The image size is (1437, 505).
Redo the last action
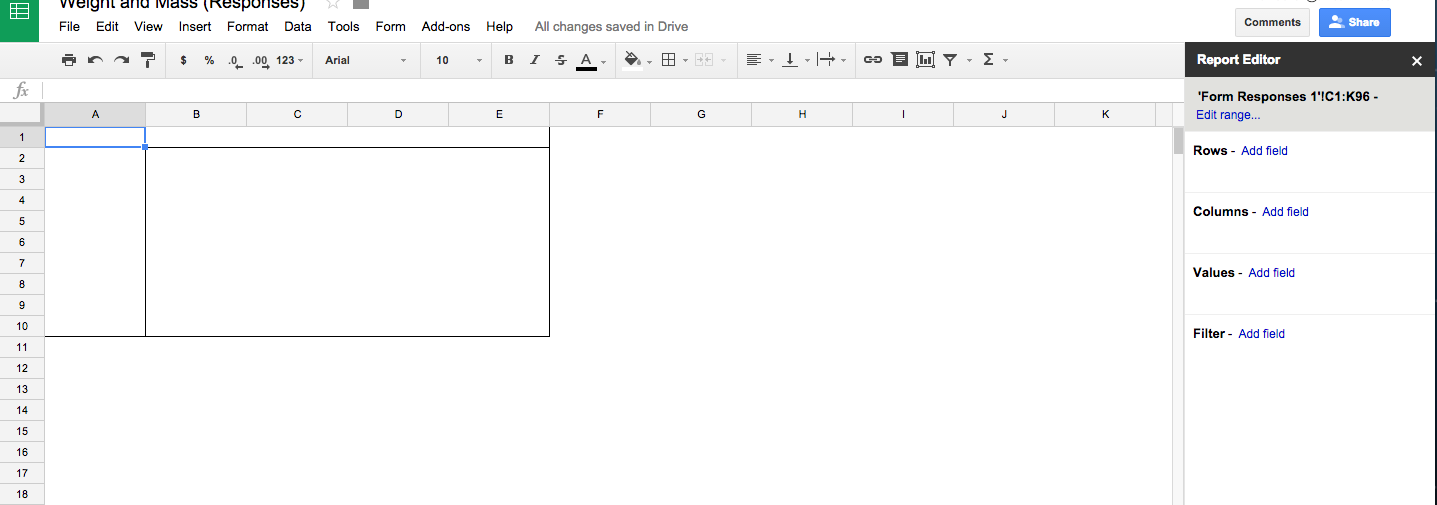pyautogui.click(x=121, y=60)
